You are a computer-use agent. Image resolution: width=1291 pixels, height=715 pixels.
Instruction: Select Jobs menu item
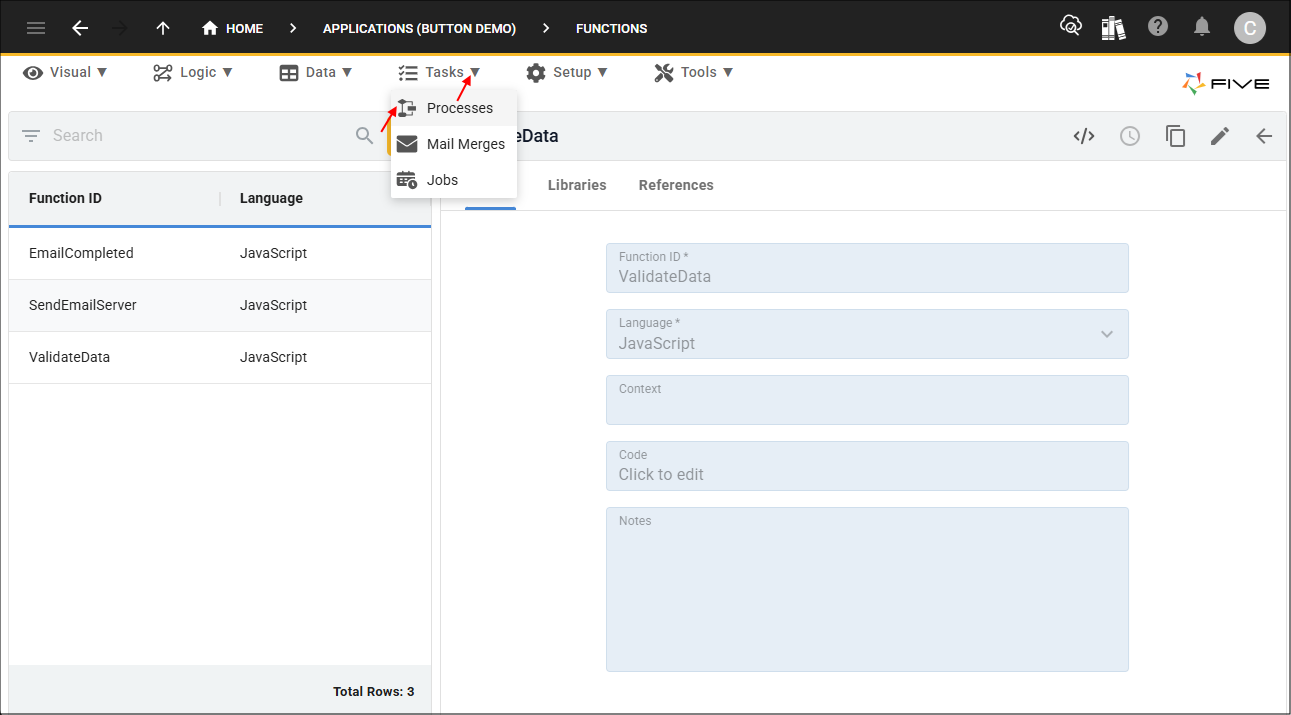click(x=454, y=180)
